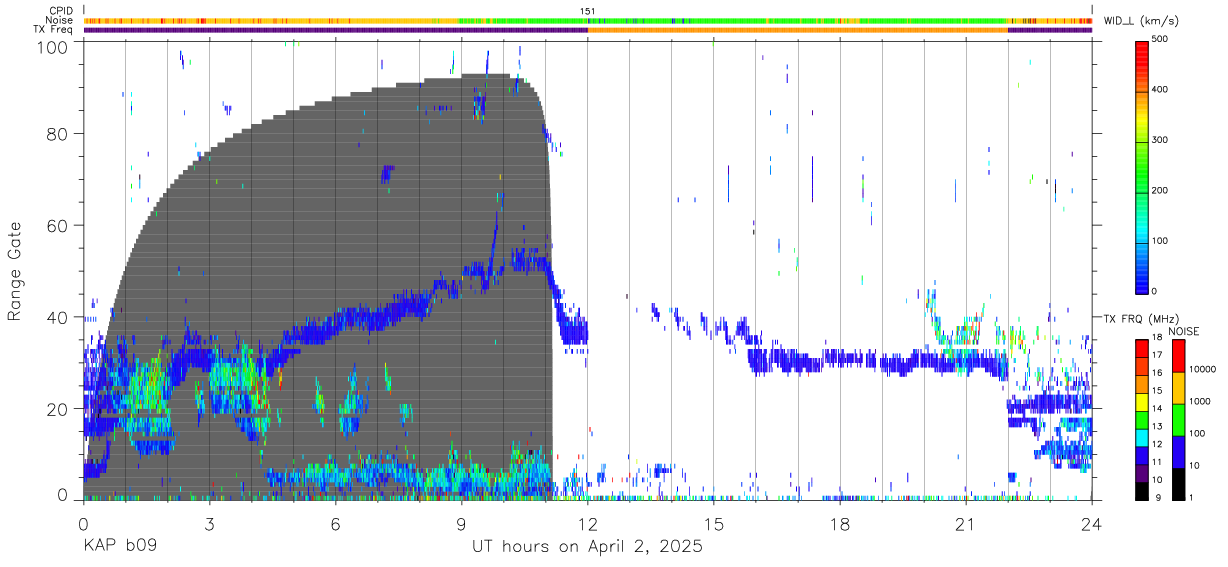Click the TX FRQ (MHz) colorbar
Image resolution: width=1228 pixels, height=567 pixels.
coord(1142,418)
